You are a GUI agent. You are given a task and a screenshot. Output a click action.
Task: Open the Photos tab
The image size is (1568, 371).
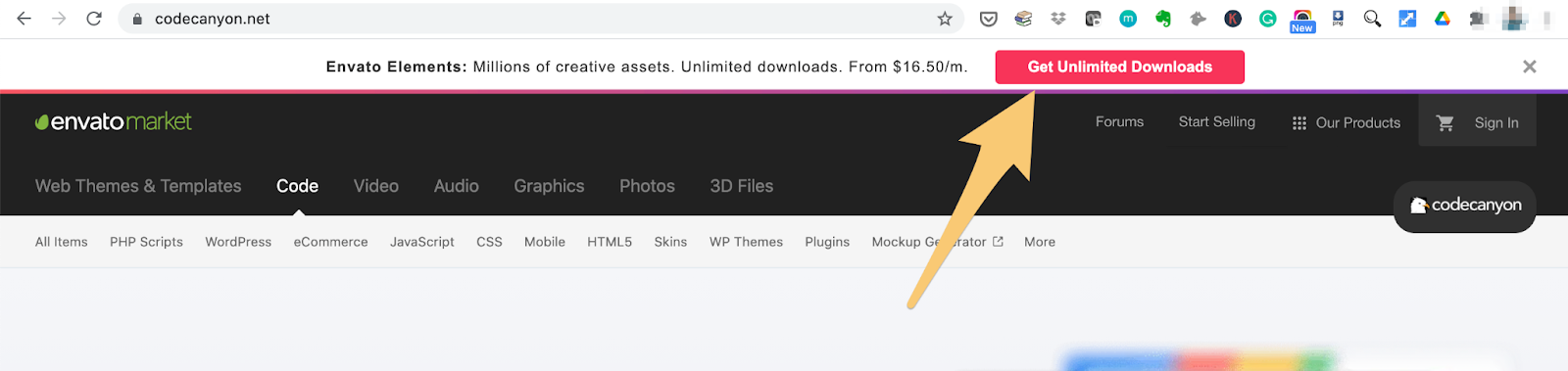click(647, 186)
